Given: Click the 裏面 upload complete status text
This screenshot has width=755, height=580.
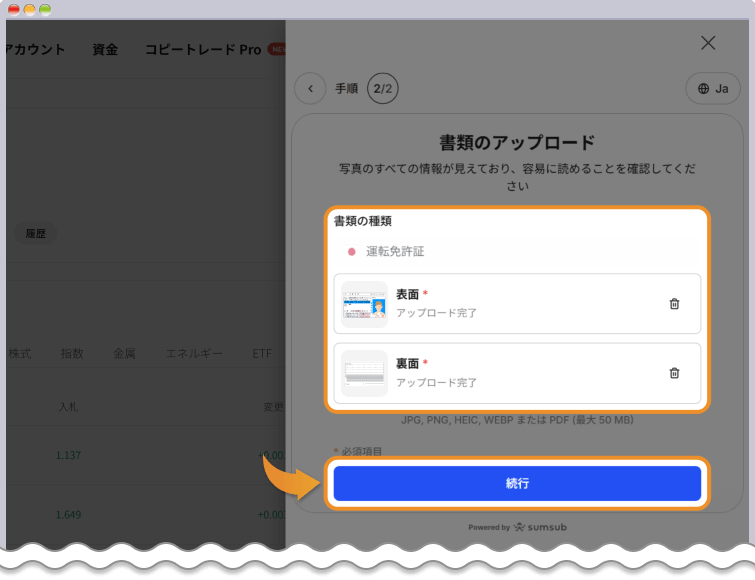Looking at the screenshot, I should (x=436, y=383).
